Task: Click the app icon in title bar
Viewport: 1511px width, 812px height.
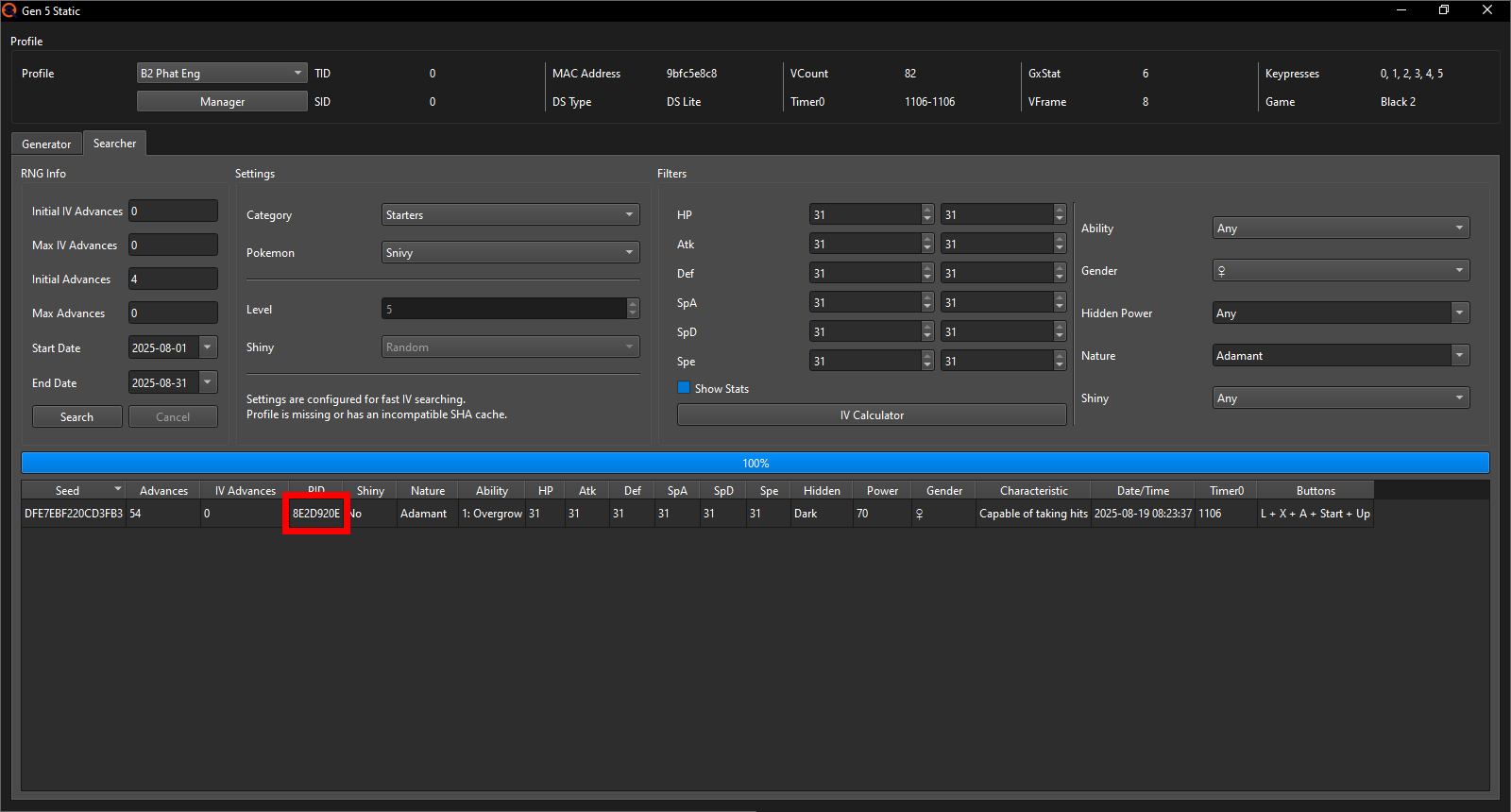Action: point(9,10)
